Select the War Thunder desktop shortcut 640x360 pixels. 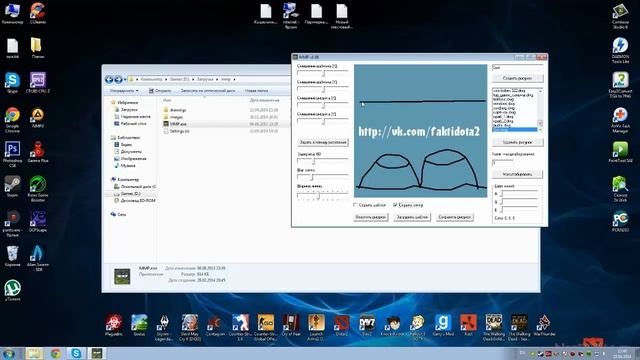click(544, 325)
